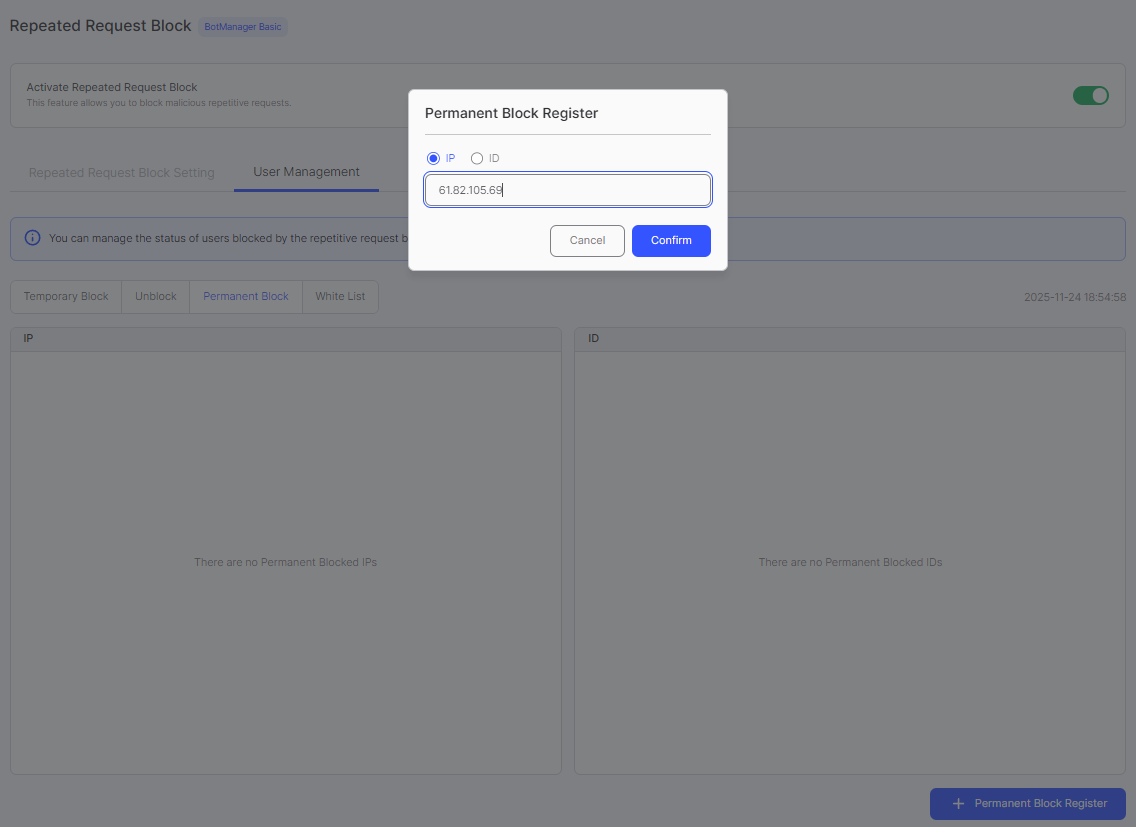Click the Permanent Block Register button
This screenshot has height=827, width=1136.
(1027, 803)
